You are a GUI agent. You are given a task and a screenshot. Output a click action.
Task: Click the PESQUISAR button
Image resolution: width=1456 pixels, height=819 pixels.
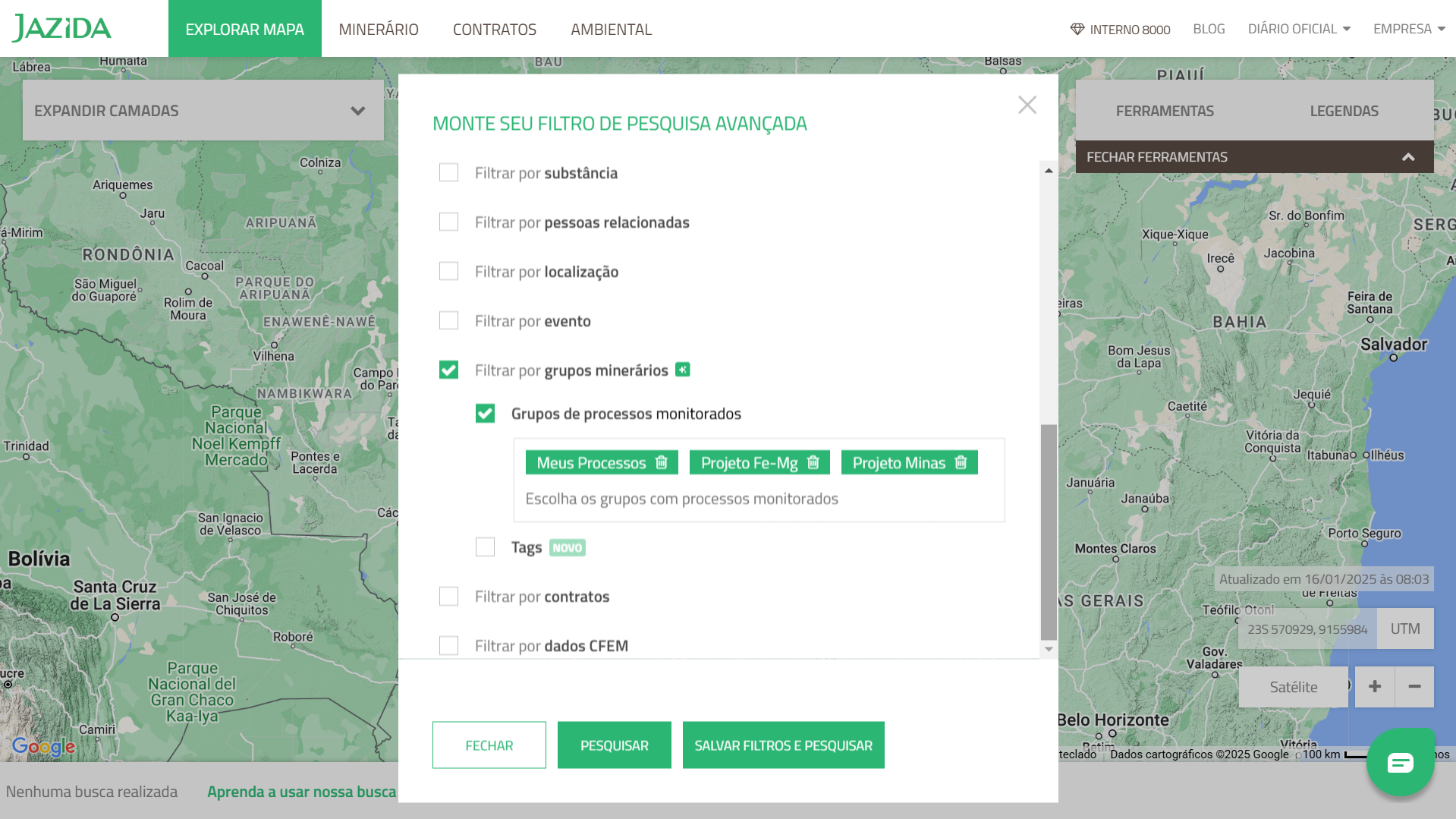(x=615, y=745)
